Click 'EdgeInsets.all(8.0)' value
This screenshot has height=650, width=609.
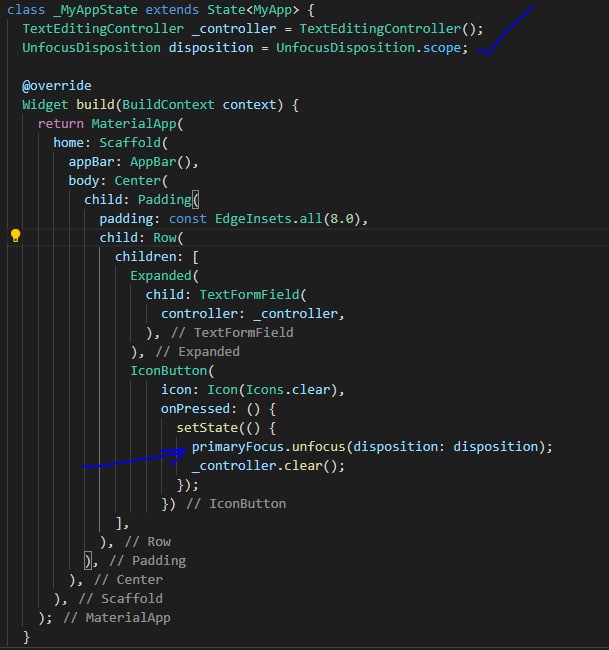(x=288, y=218)
